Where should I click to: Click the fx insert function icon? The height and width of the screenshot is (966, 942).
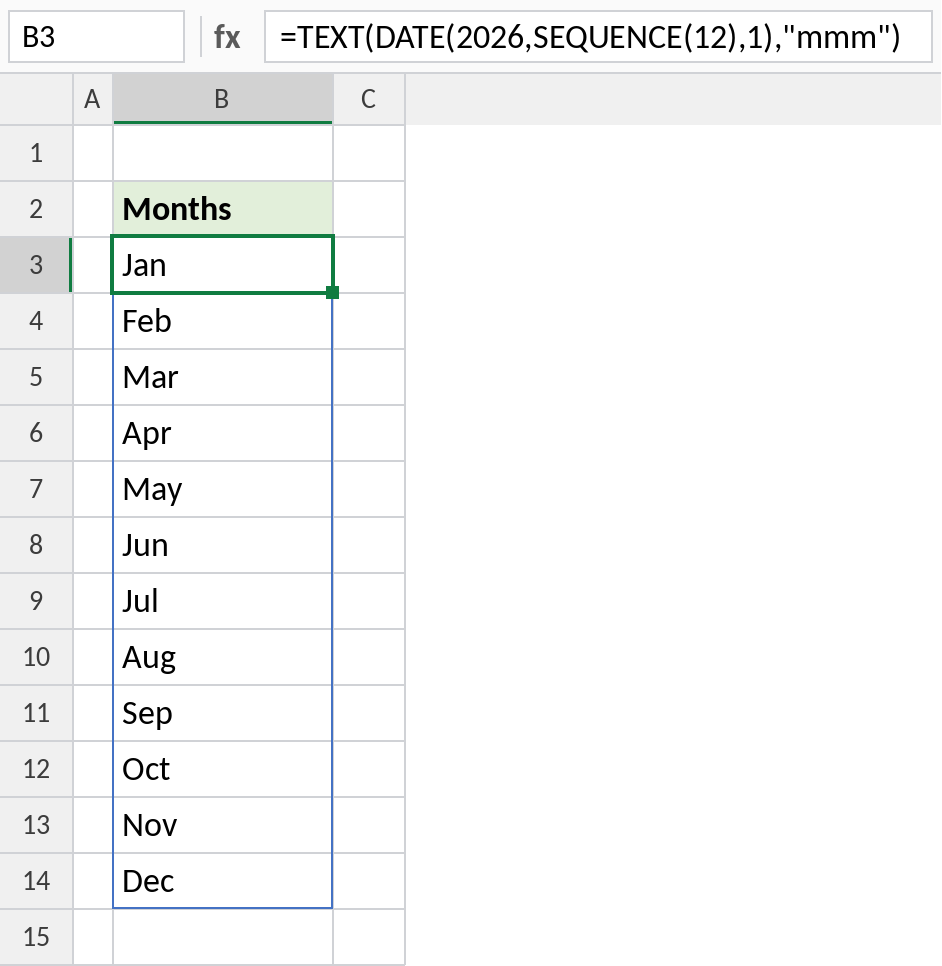227,37
